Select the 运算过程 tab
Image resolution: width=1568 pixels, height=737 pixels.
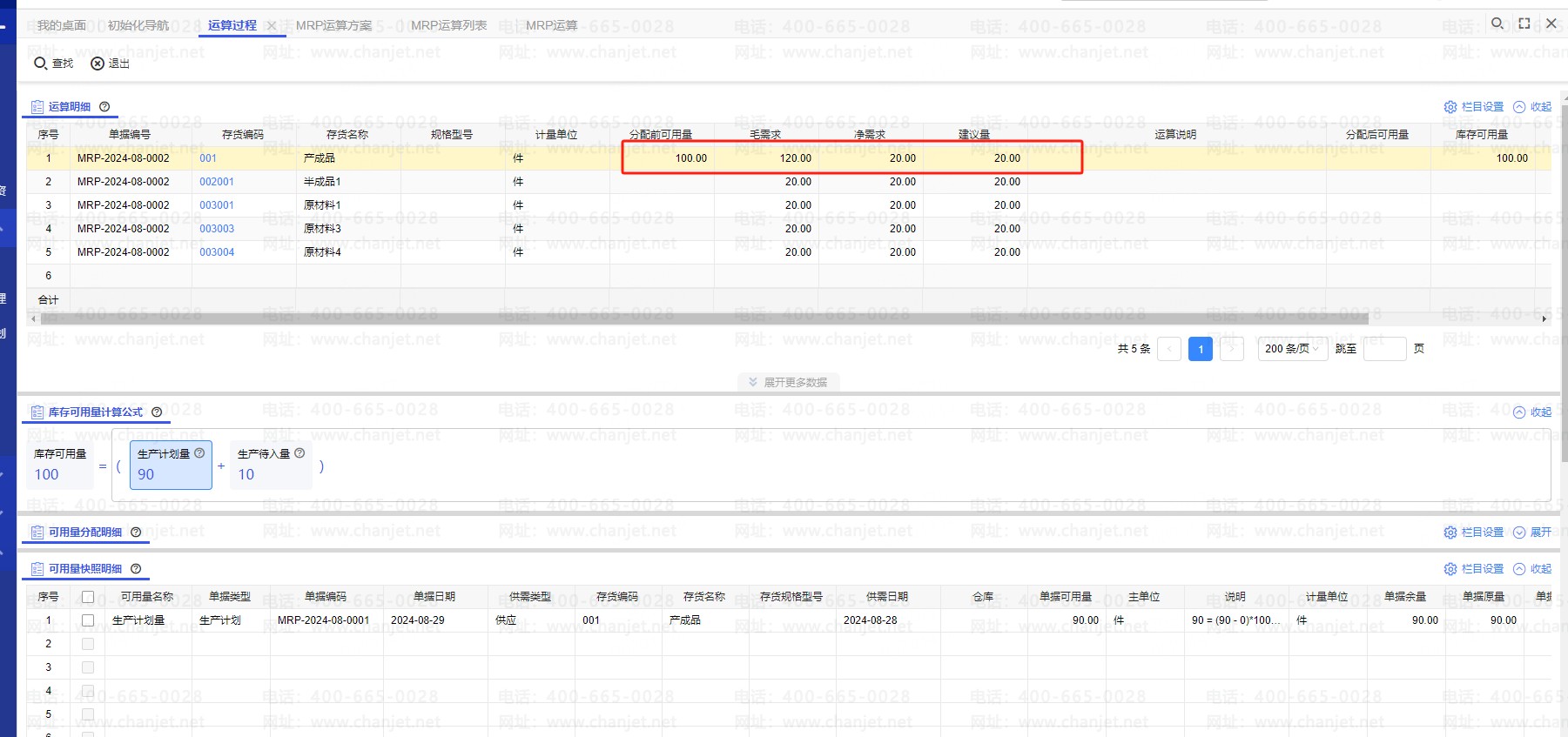[232, 25]
